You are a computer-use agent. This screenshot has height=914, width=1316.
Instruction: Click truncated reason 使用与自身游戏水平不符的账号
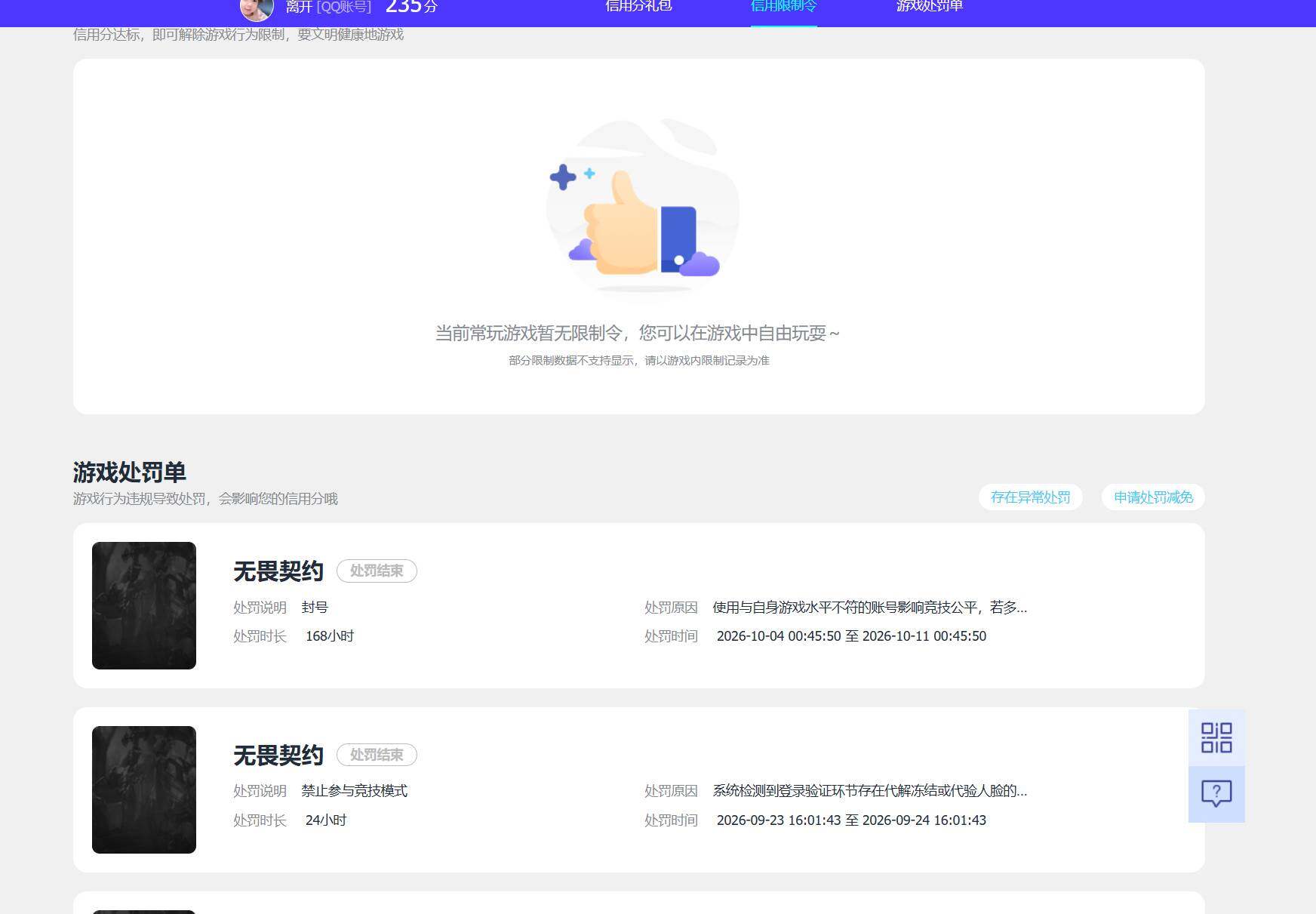point(870,608)
